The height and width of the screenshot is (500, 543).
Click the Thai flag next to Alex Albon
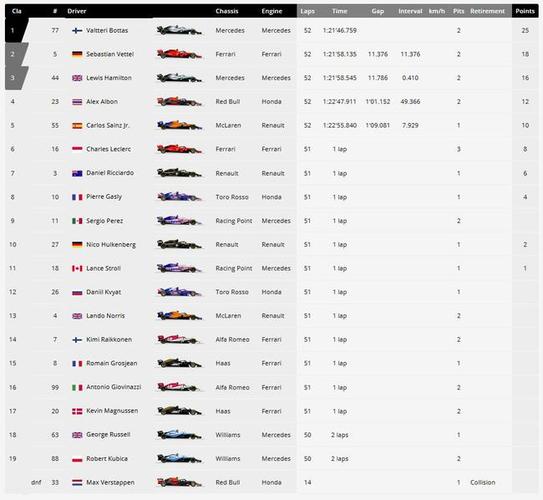click(x=77, y=102)
